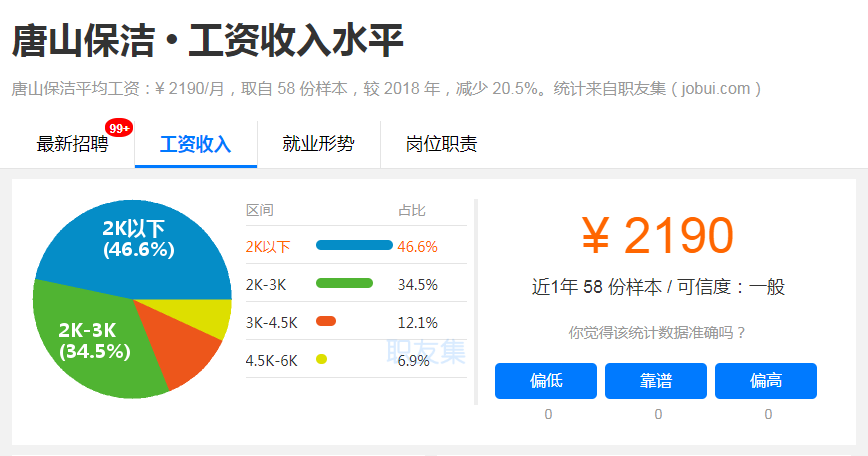Click the vote count under 偏高
Screen dimensions: 868x456
pyautogui.click(x=768, y=414)
